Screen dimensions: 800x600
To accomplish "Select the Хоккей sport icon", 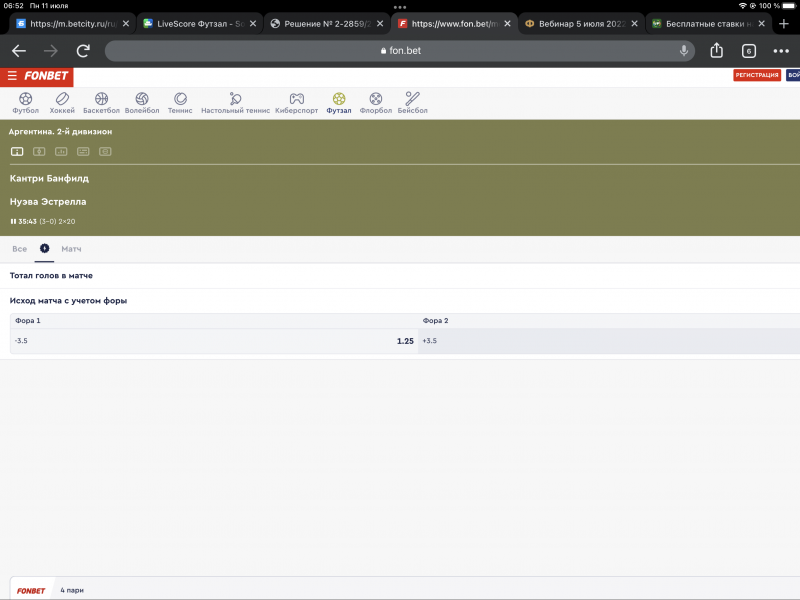I will [62, 102].
